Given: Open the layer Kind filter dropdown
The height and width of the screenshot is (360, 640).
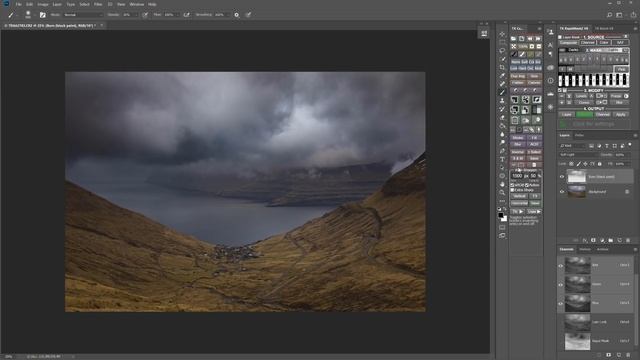Looking at the screenshot, I should pyautogui.click(x=573, y=146).
